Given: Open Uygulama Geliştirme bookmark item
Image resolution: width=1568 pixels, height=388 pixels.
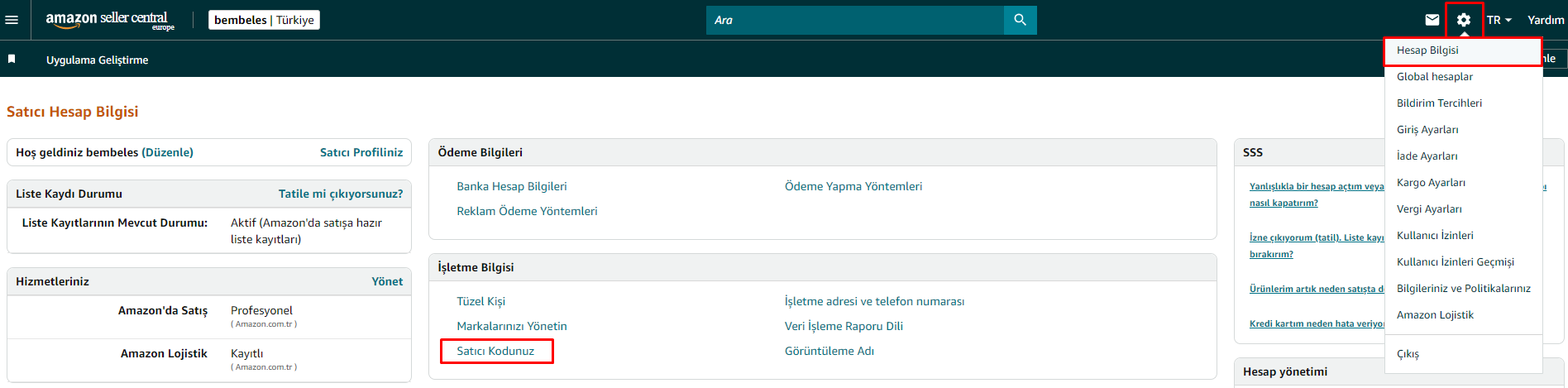Looking at the screenshot, I should click(x=97, y=60).
